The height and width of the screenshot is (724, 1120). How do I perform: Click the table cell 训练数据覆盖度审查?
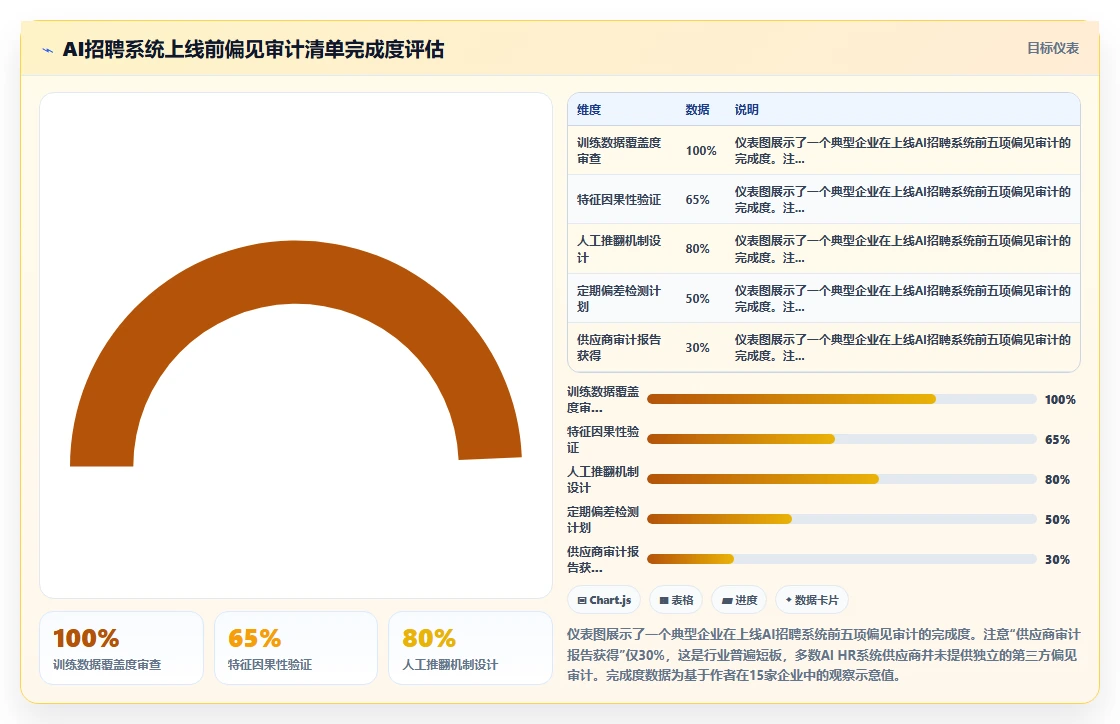click(x=619, y=151)
